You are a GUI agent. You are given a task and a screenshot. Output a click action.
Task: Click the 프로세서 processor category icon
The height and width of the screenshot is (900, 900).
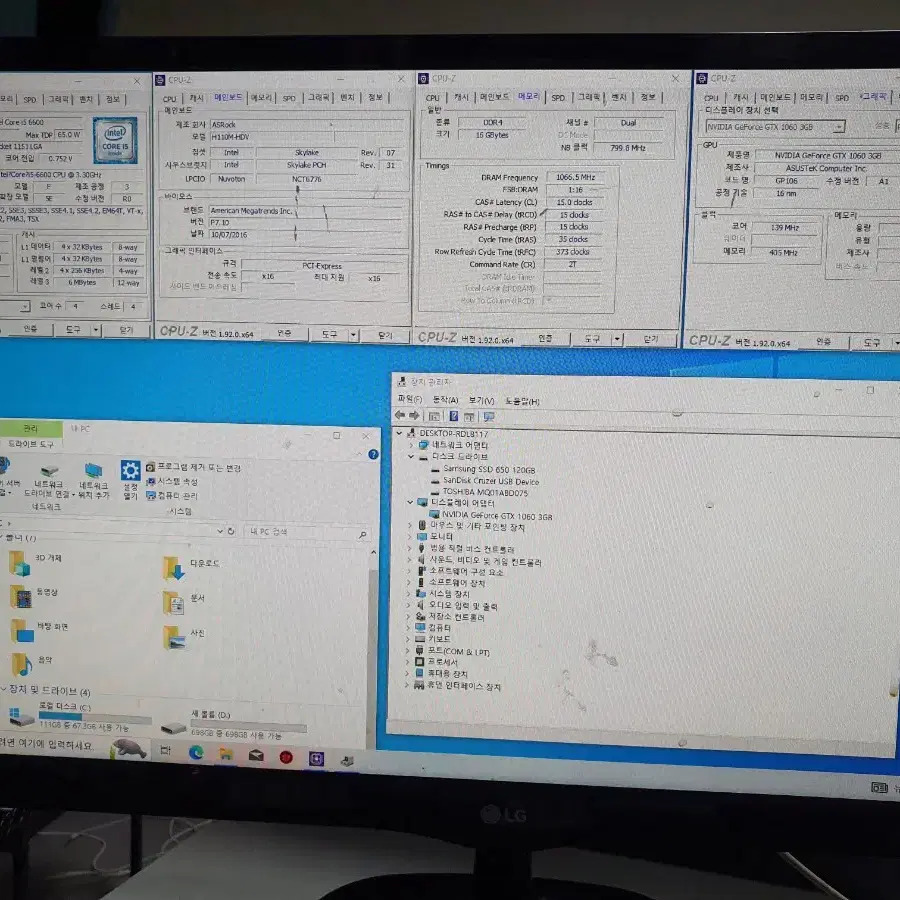click(419, 662)
